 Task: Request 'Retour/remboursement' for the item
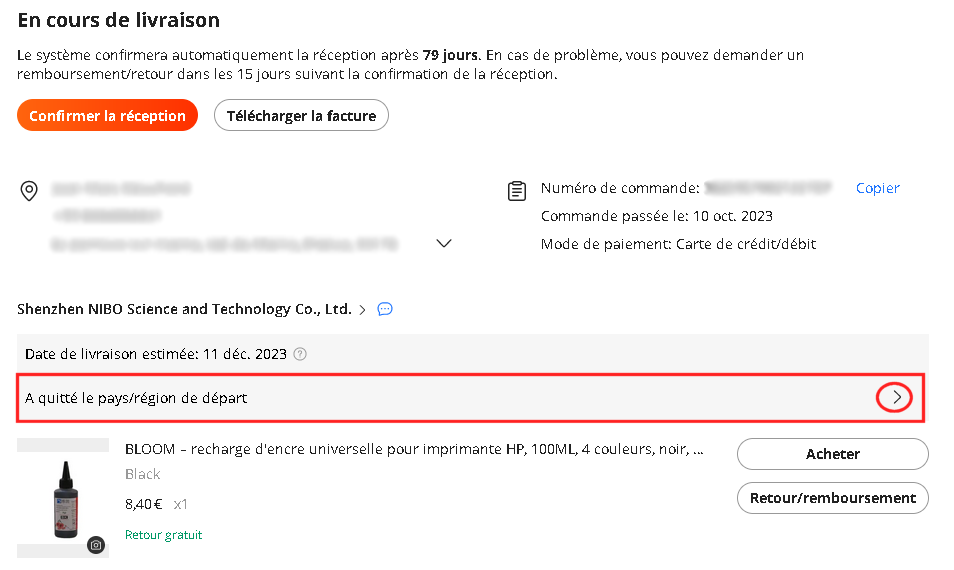pyautogui.click(x=832, y=498)
